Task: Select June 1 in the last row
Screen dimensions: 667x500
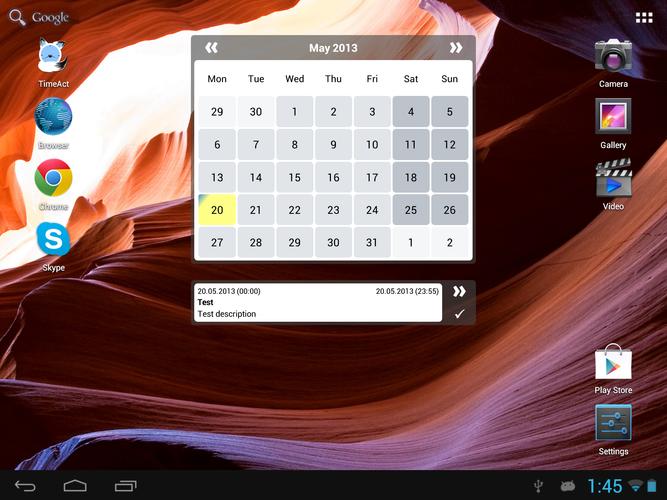Action: coord(410,242)
